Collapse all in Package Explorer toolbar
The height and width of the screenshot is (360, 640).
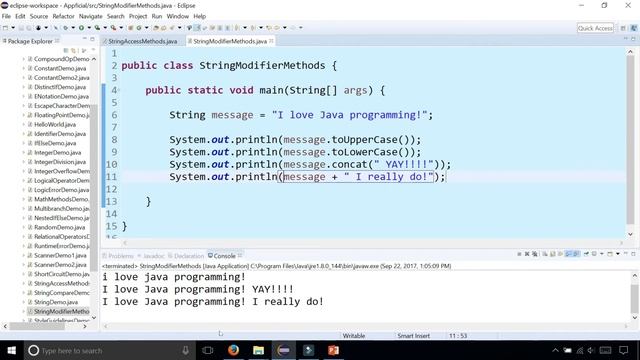pos(66,50)
